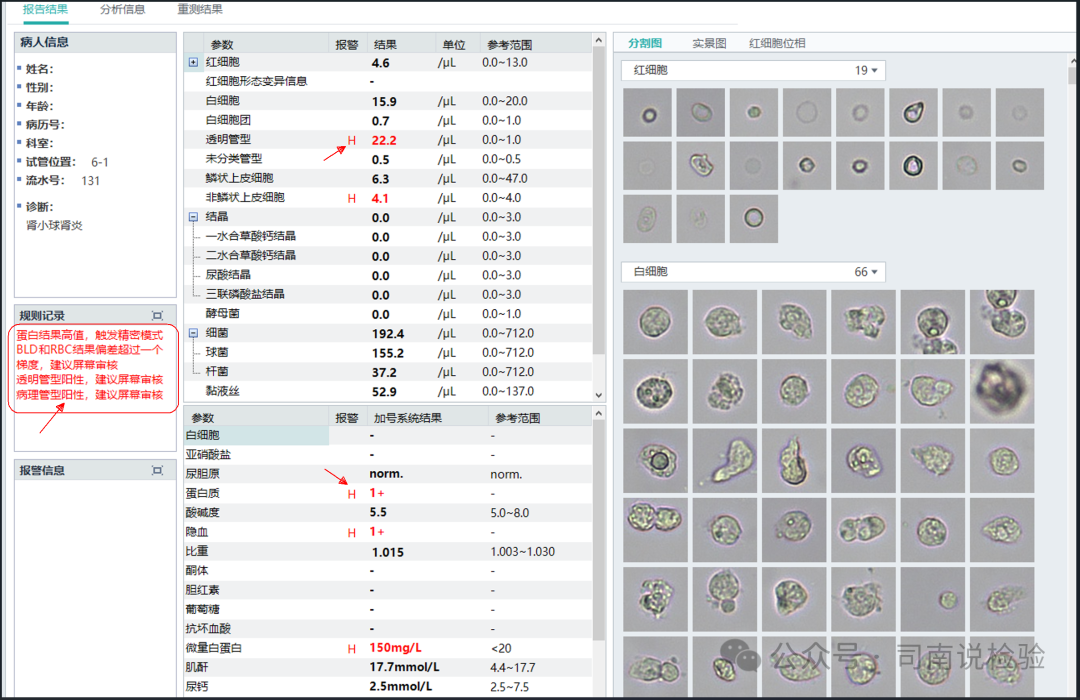Open the 红细胞位相 tab
Image resolution: width=1080 pixels, height=700 pixels.
[777, 43]
